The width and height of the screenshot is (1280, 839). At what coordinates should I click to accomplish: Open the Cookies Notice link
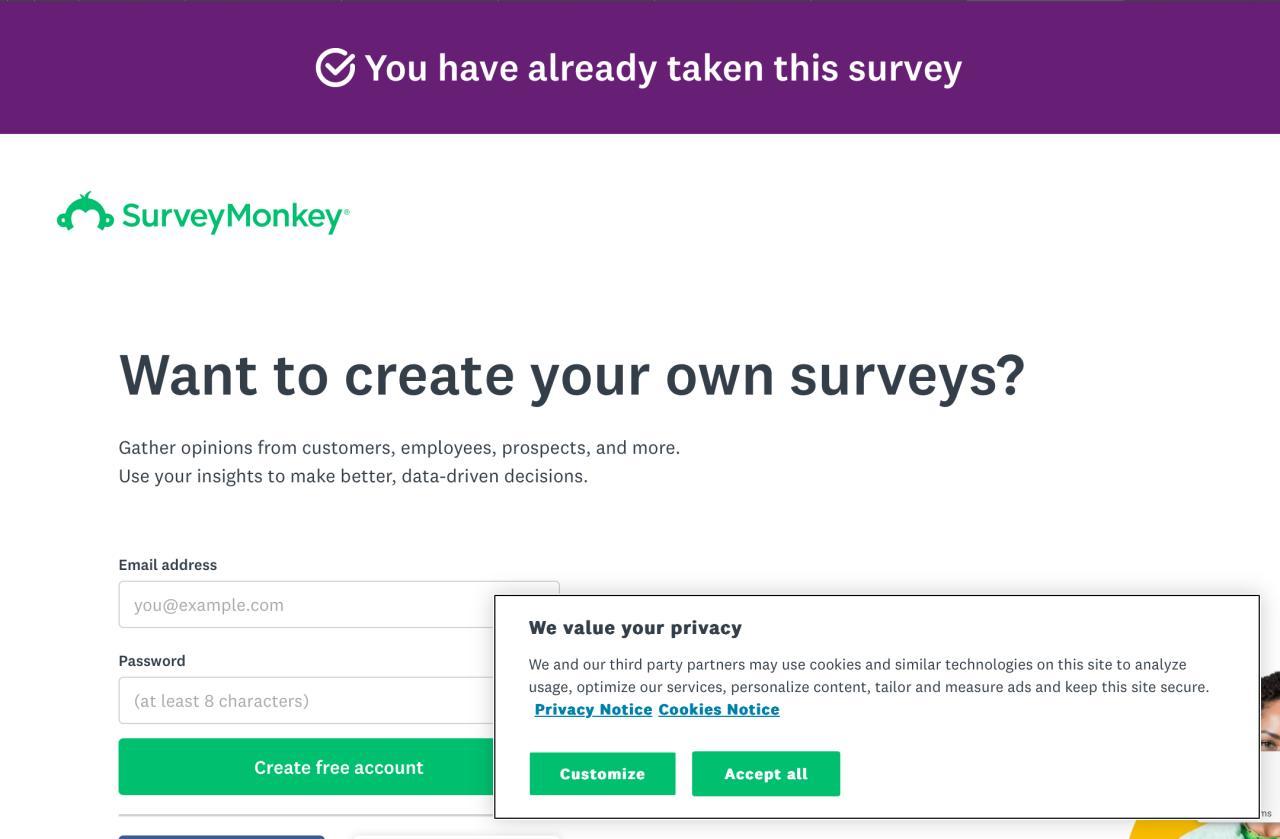[719, 710]
